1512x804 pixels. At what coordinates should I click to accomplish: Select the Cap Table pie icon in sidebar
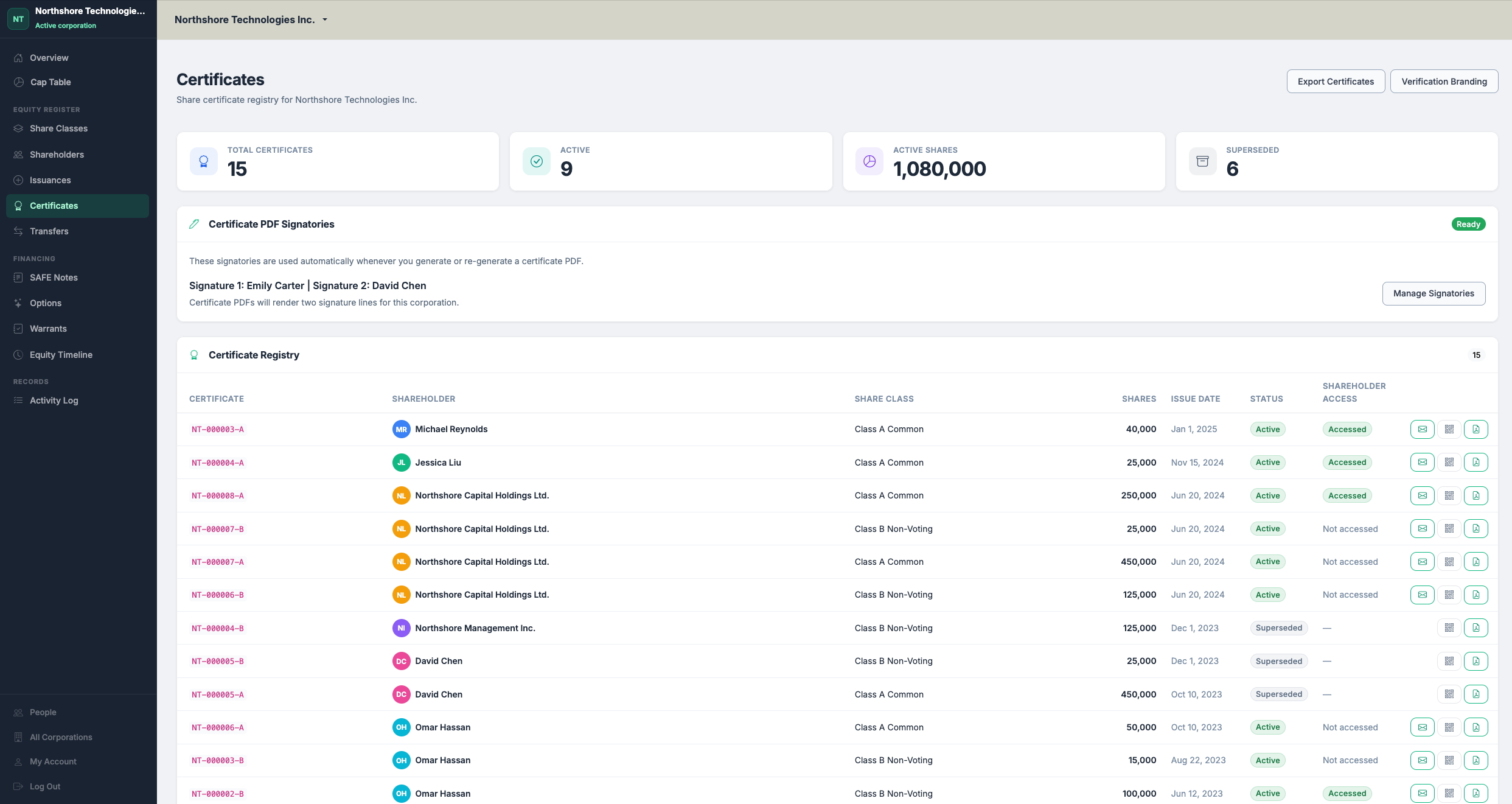pyautogui.click(x=18, y=82)
